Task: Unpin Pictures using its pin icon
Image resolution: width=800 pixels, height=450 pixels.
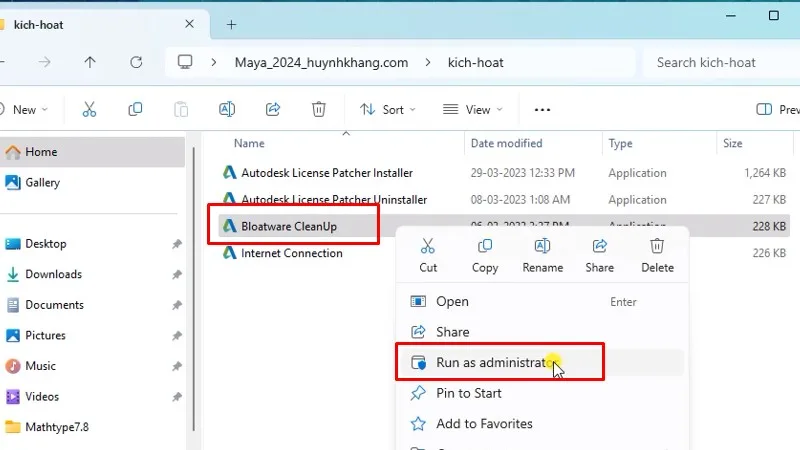Action: (177, 336)
